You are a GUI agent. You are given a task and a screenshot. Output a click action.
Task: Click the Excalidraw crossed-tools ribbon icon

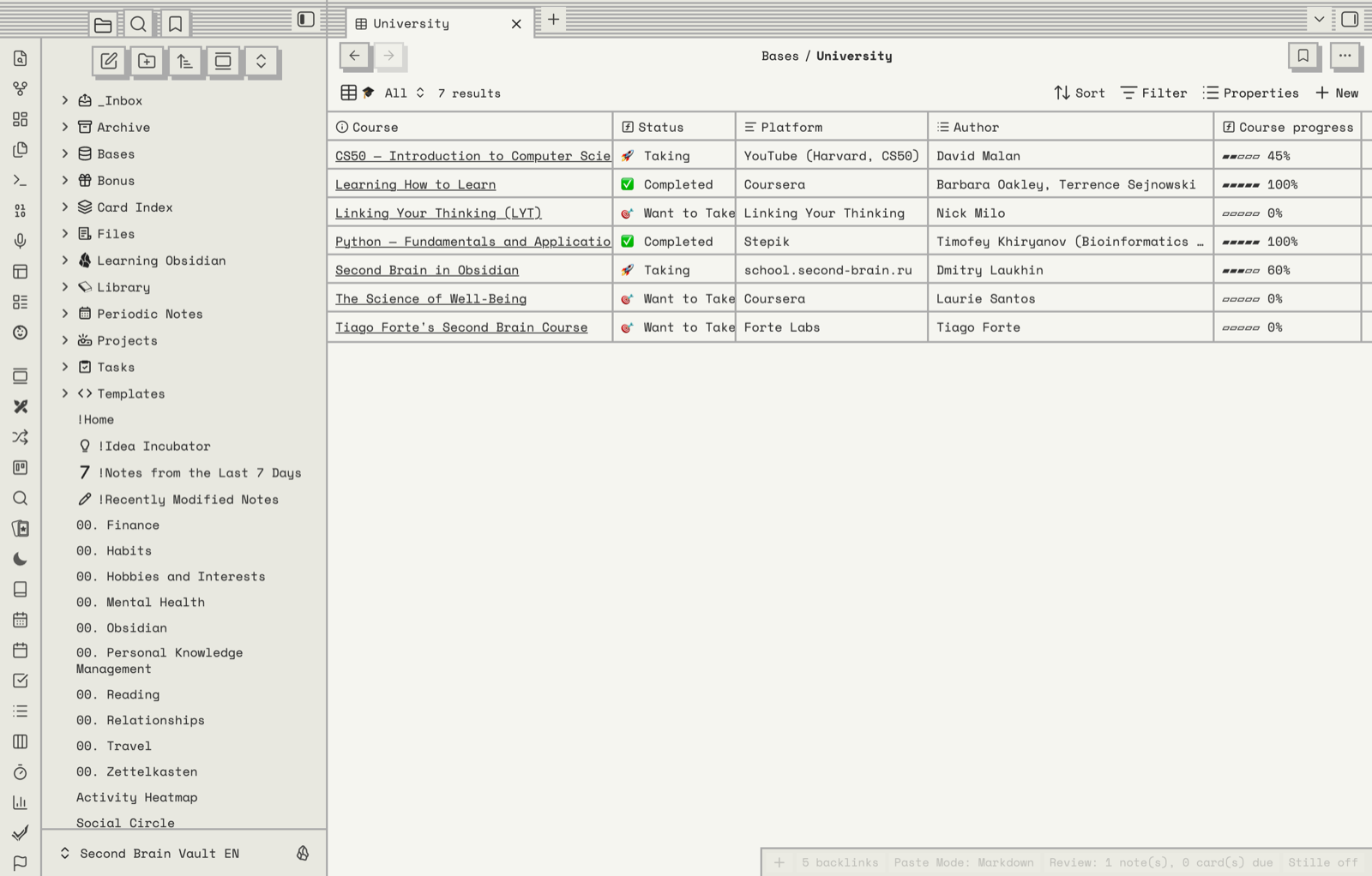pos(21,406)
